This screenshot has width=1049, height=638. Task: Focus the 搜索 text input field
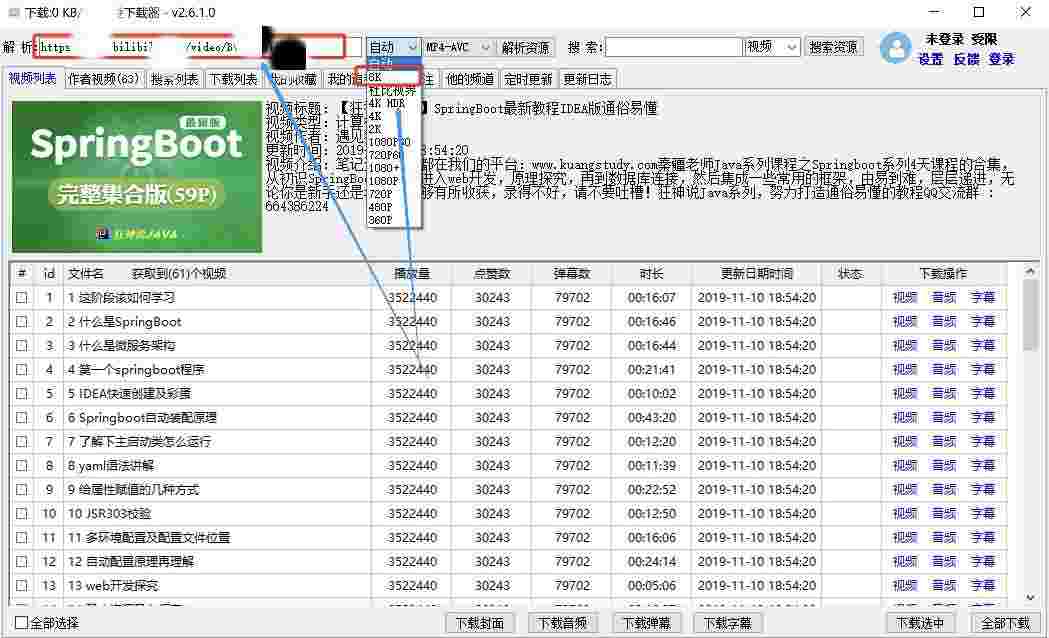click(673, 47)
